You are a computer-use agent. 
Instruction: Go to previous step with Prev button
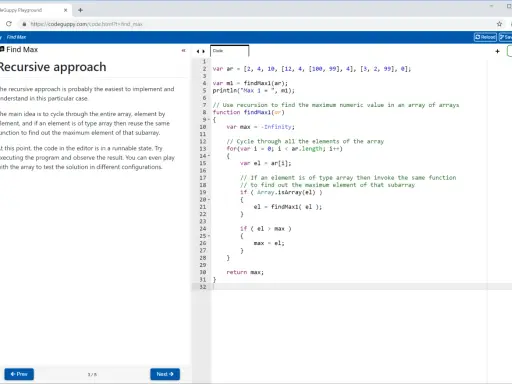19,374
